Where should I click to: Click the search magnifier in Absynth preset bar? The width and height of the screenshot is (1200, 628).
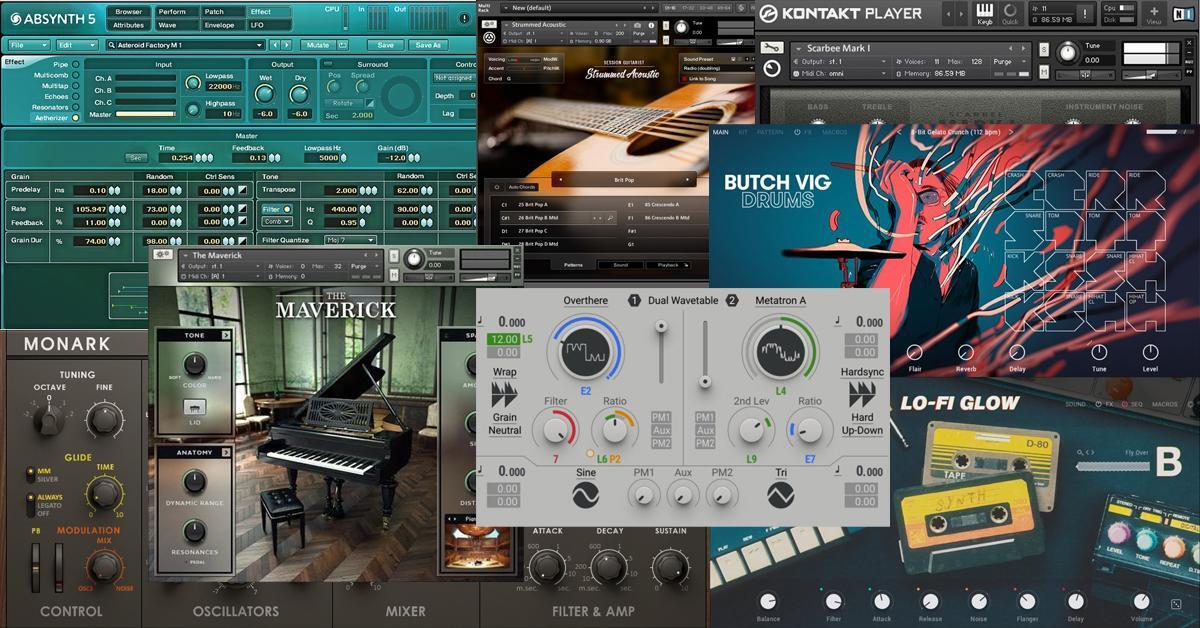113,45
